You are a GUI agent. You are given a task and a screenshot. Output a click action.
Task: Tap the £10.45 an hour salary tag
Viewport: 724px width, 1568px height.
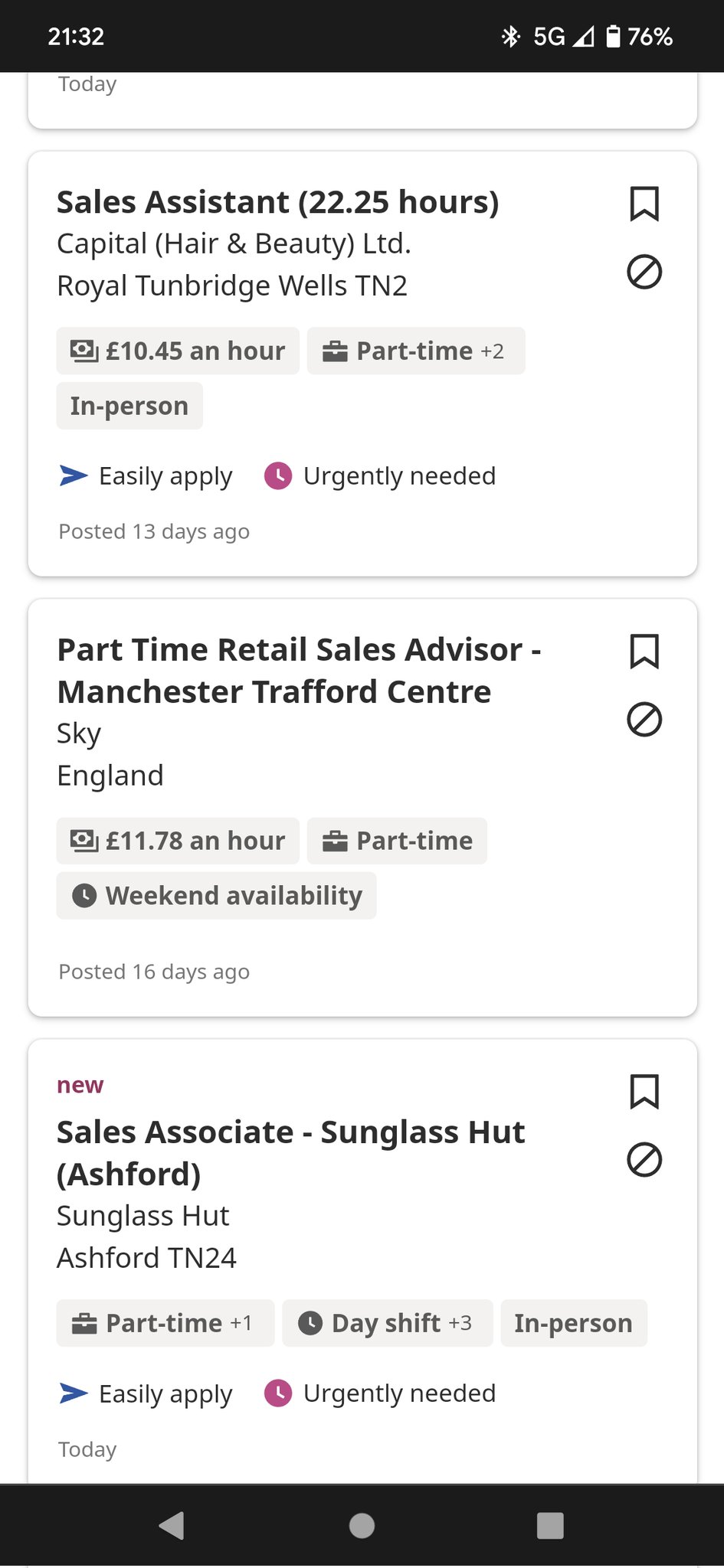tap(178, 351)
